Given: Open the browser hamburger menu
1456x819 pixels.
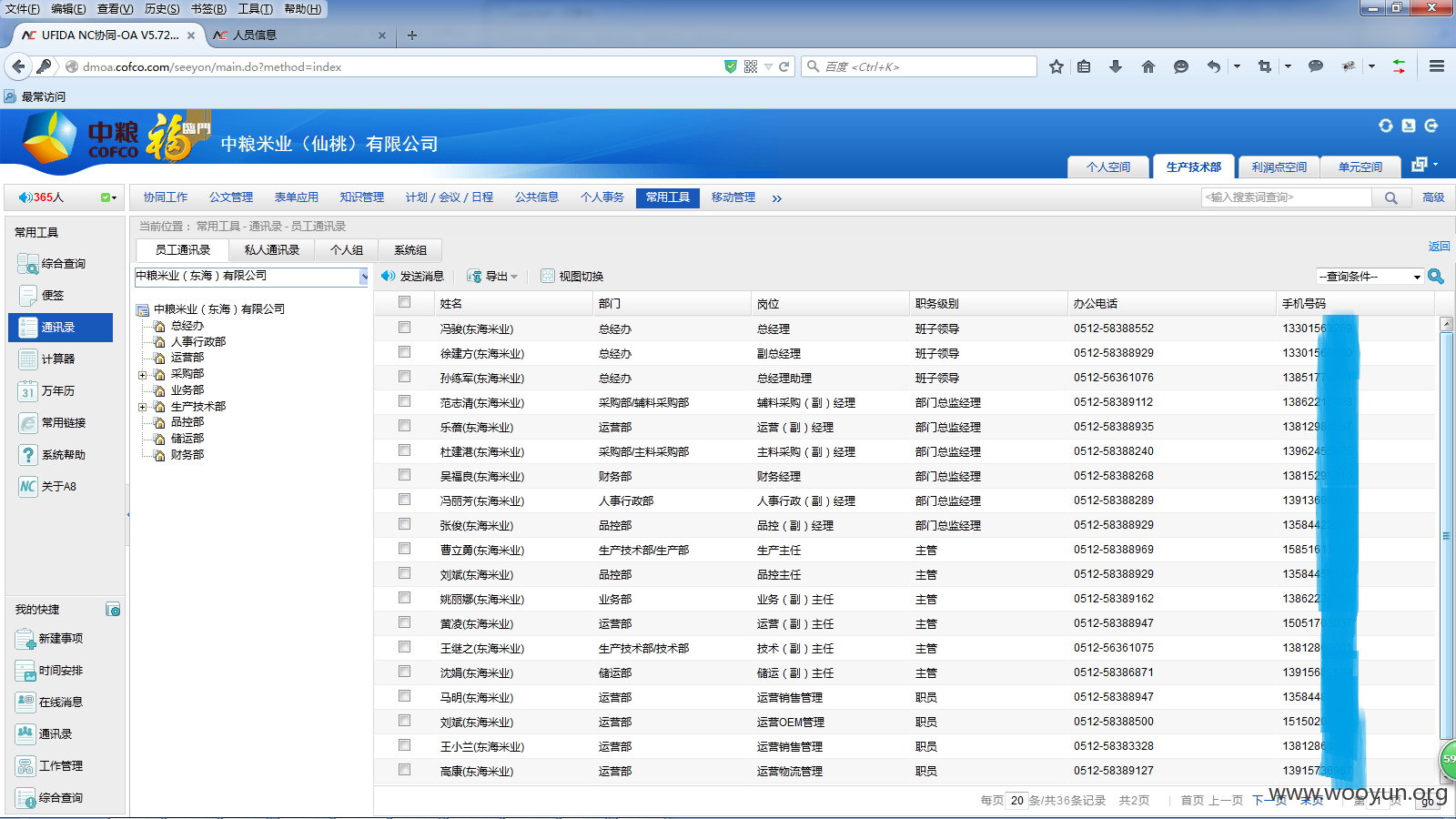Looking at the screenshot, I should point(1437,66).
